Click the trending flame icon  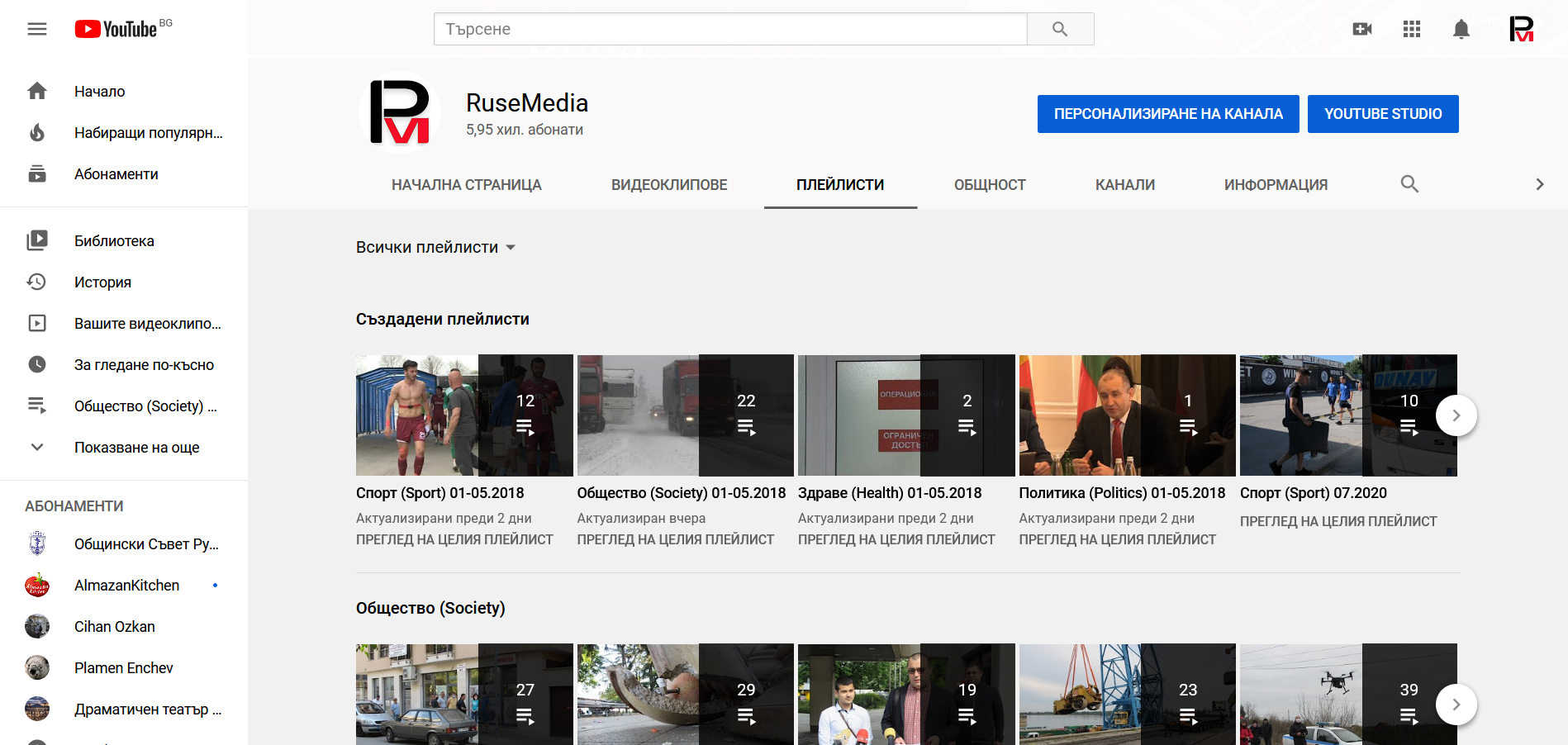click(37, 132)
